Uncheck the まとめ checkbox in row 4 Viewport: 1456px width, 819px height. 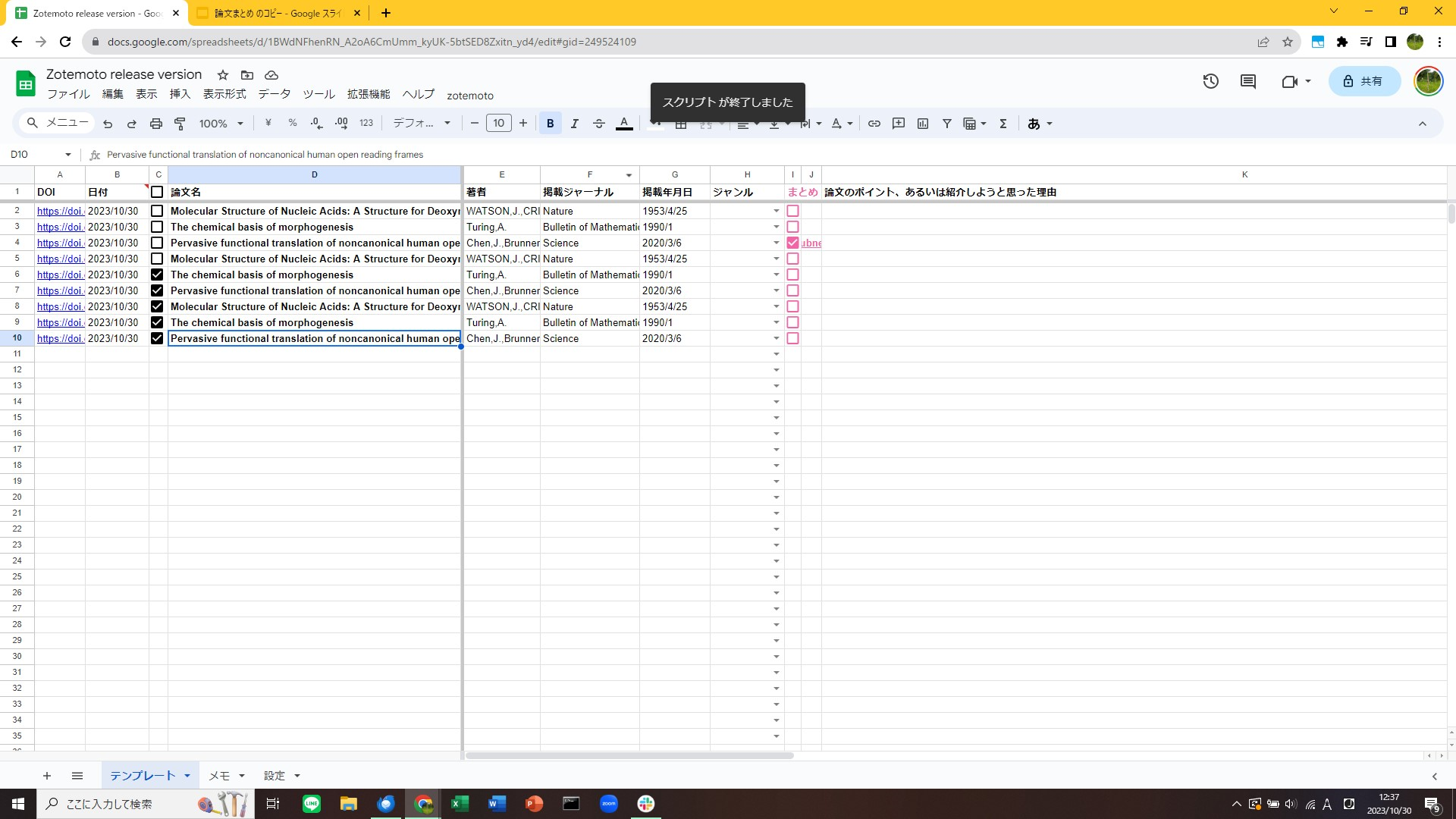coord(793,243)
